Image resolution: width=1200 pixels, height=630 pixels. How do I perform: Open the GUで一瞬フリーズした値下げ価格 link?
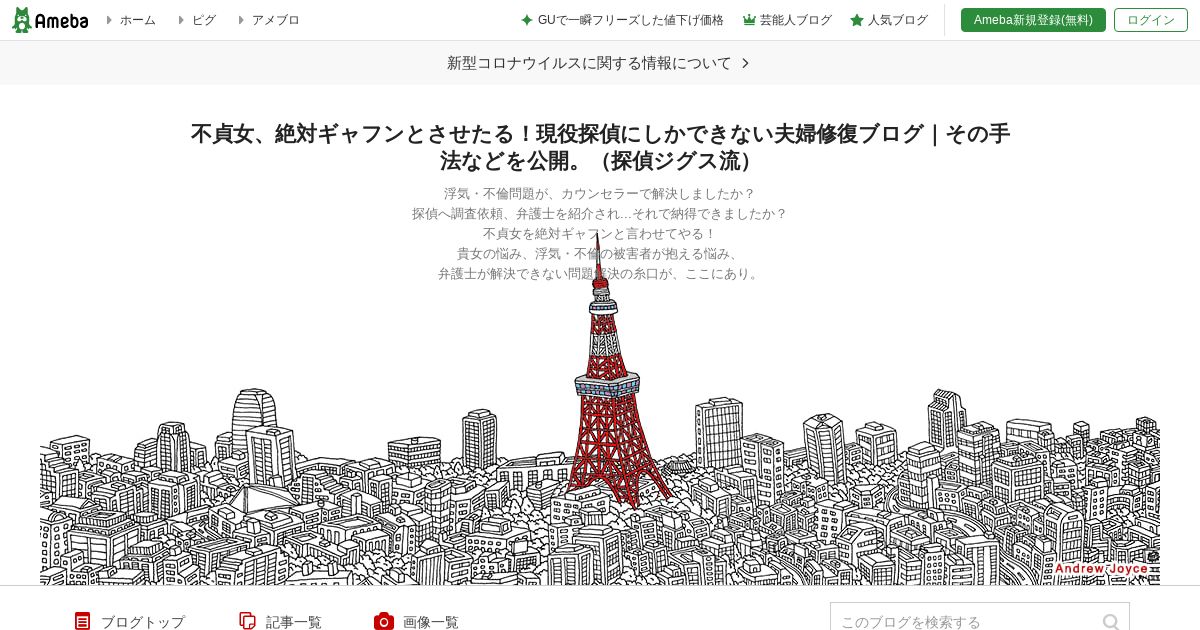630,20
